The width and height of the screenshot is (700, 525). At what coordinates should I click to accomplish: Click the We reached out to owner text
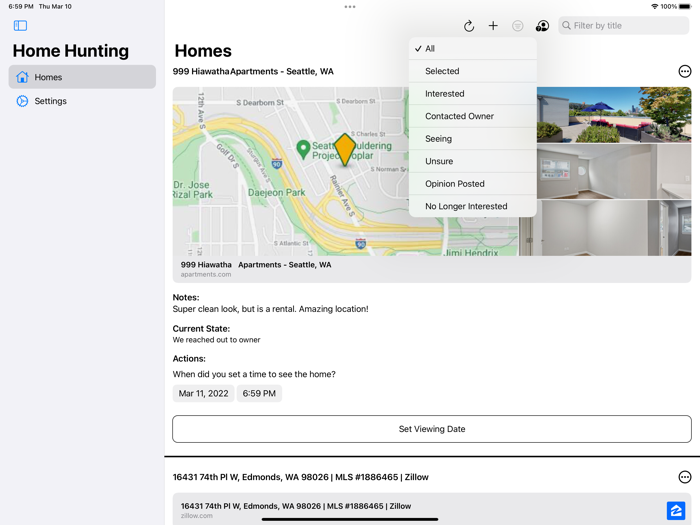point(216,340)
